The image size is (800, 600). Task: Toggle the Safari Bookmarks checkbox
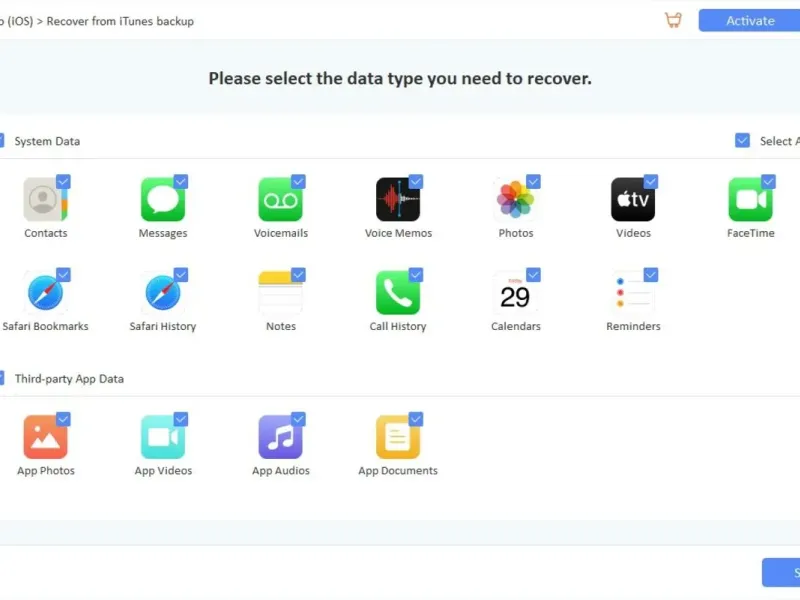coord(63,275)
